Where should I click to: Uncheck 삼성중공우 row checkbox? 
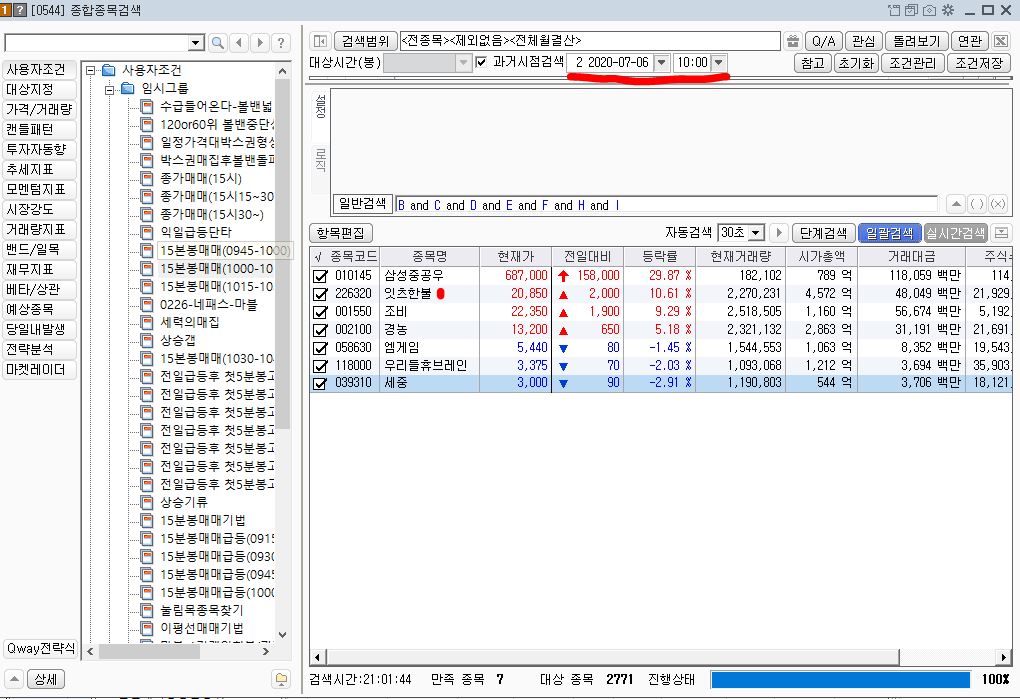tap(319, 276)
